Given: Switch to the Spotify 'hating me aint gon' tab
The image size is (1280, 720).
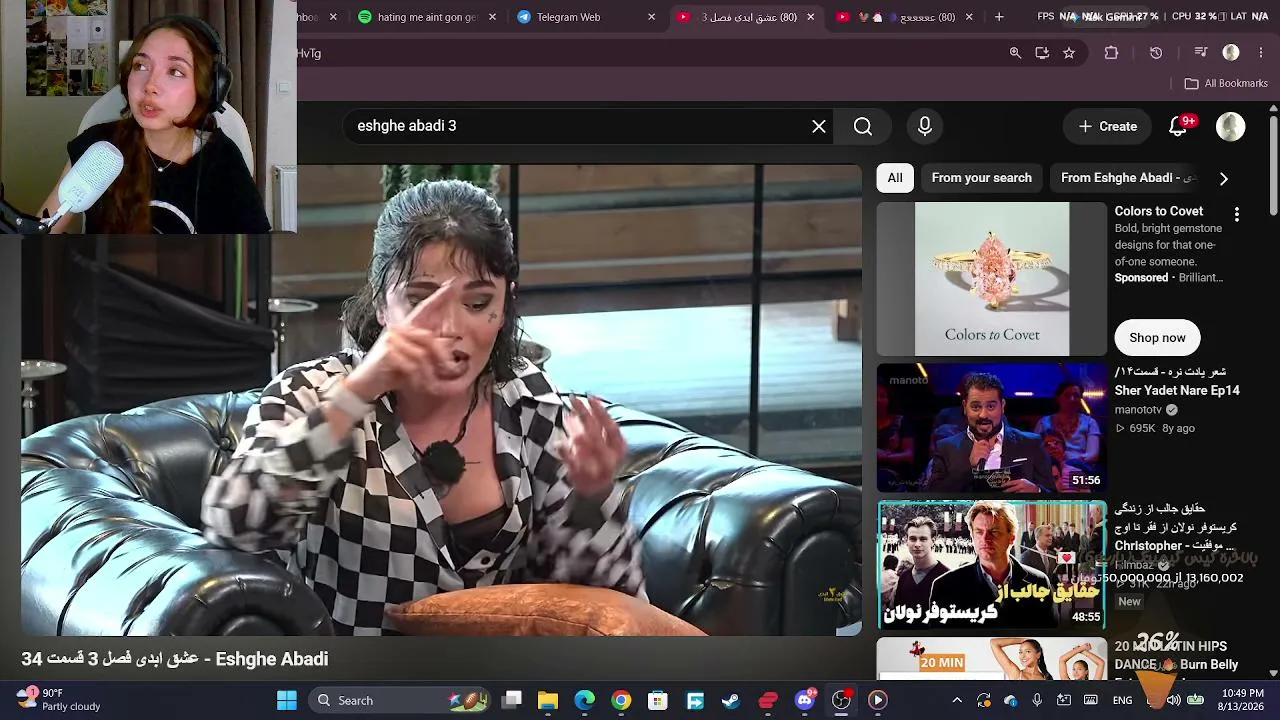Looking at the screenshot, I should pos(427,17).
